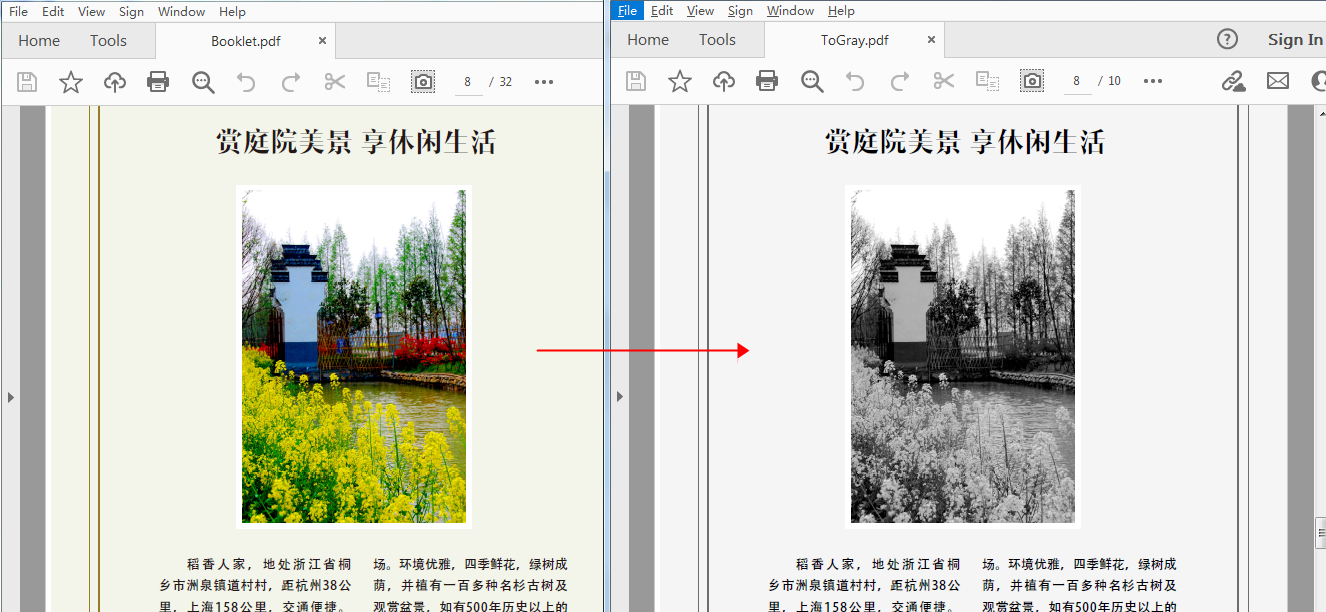
Task: Select the ToGray.pdf document tab
Action: tap(854, 40)
